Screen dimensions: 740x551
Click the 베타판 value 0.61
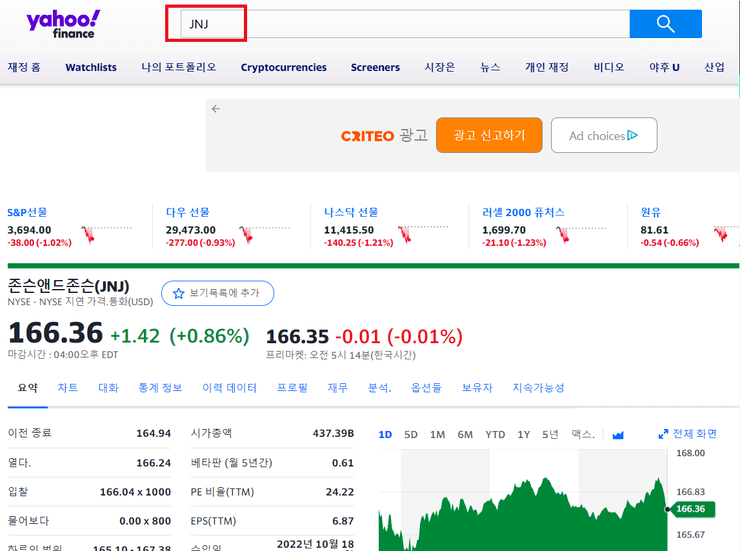[343, 463]
